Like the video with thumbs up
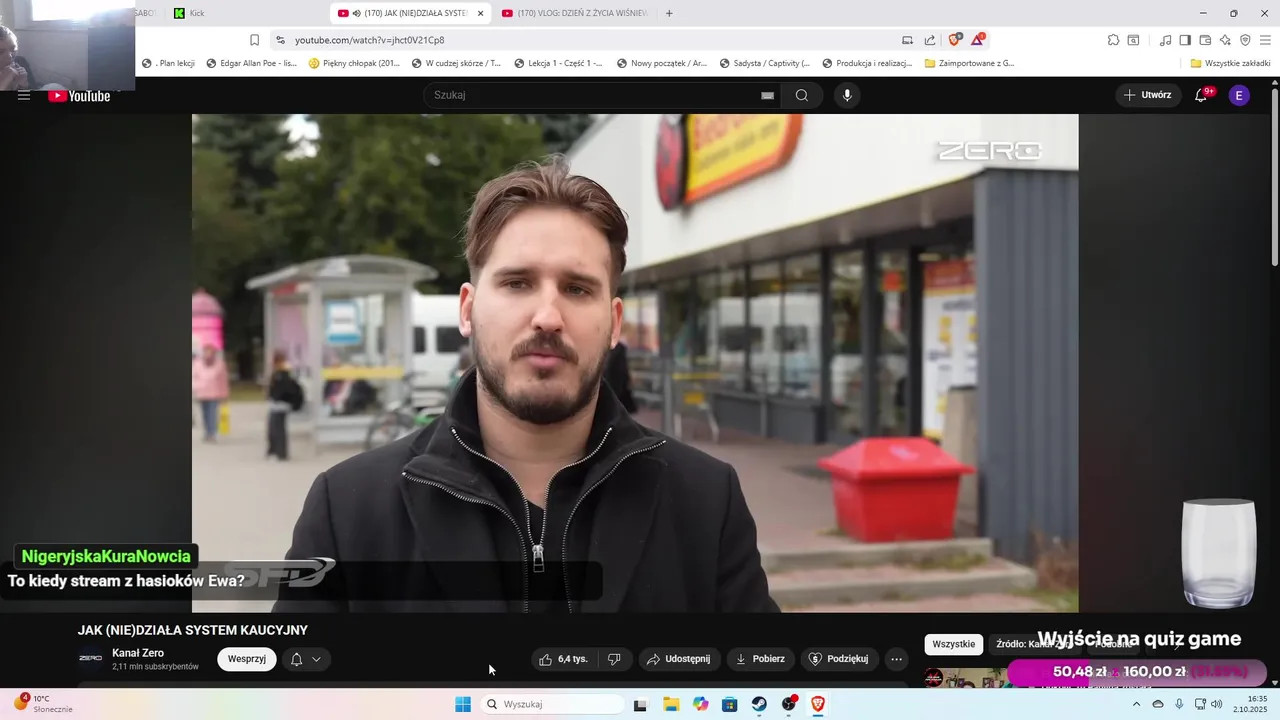Viewport: 1280px width, 720px height. pyautogui.click(x=564, y=659)
